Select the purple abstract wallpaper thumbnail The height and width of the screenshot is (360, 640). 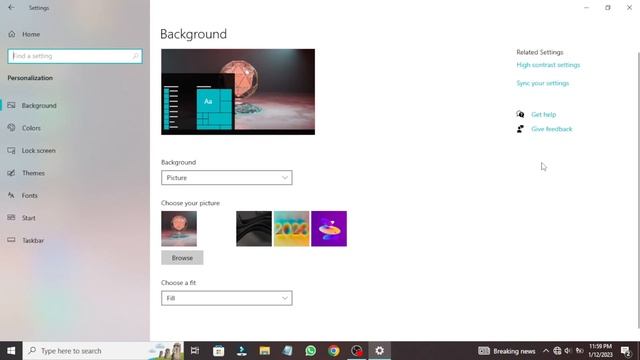(x=329, y=229)
